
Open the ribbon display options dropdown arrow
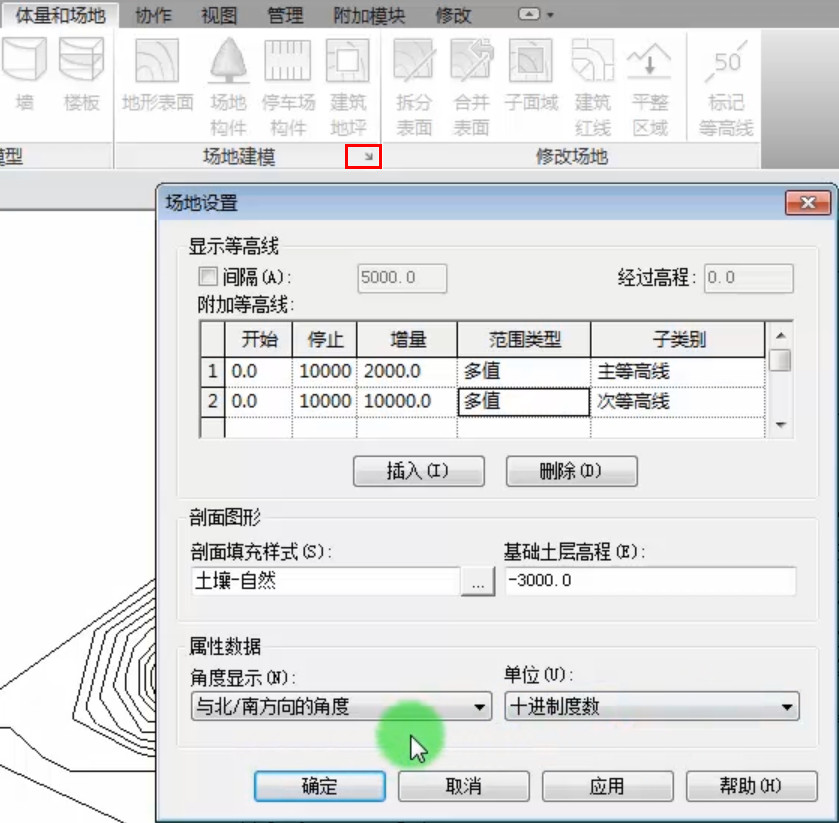pos(550,15)
